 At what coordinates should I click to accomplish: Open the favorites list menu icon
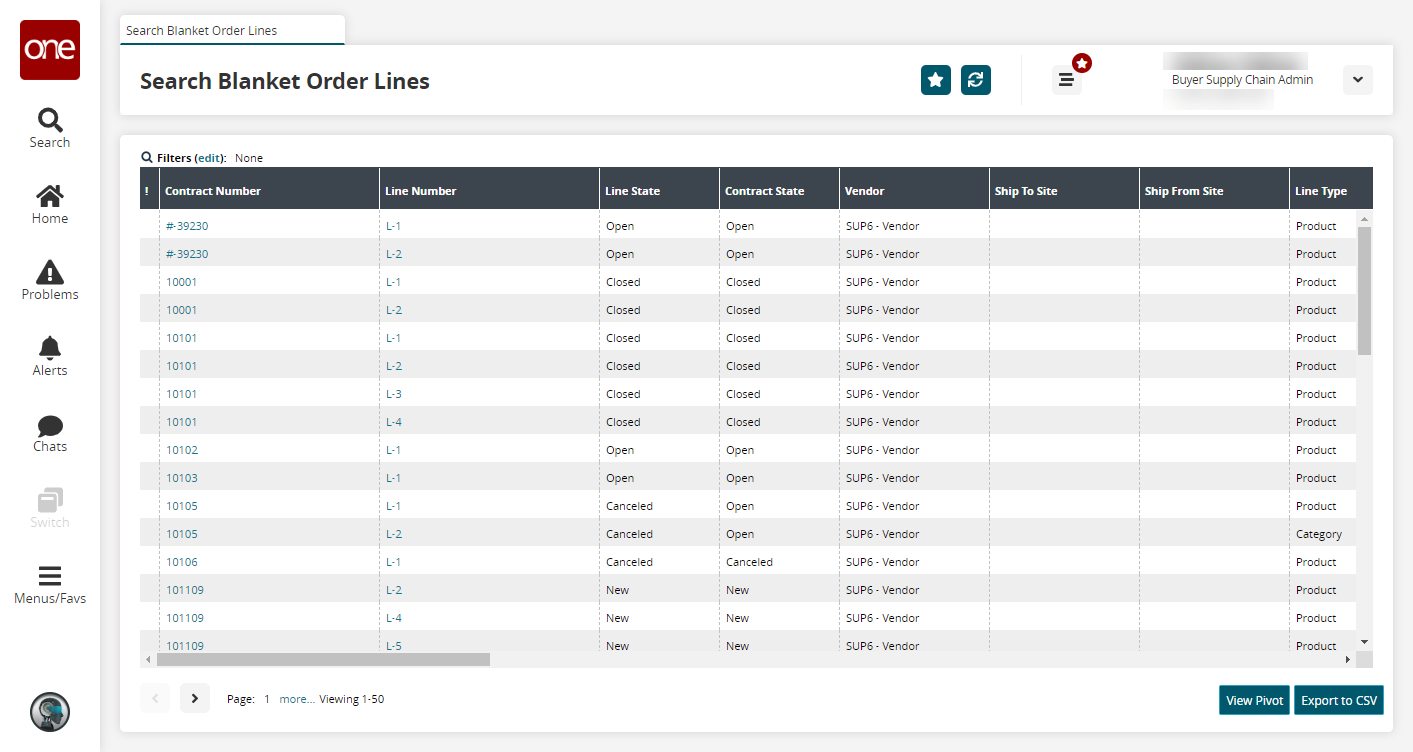tap(1067, 80)
